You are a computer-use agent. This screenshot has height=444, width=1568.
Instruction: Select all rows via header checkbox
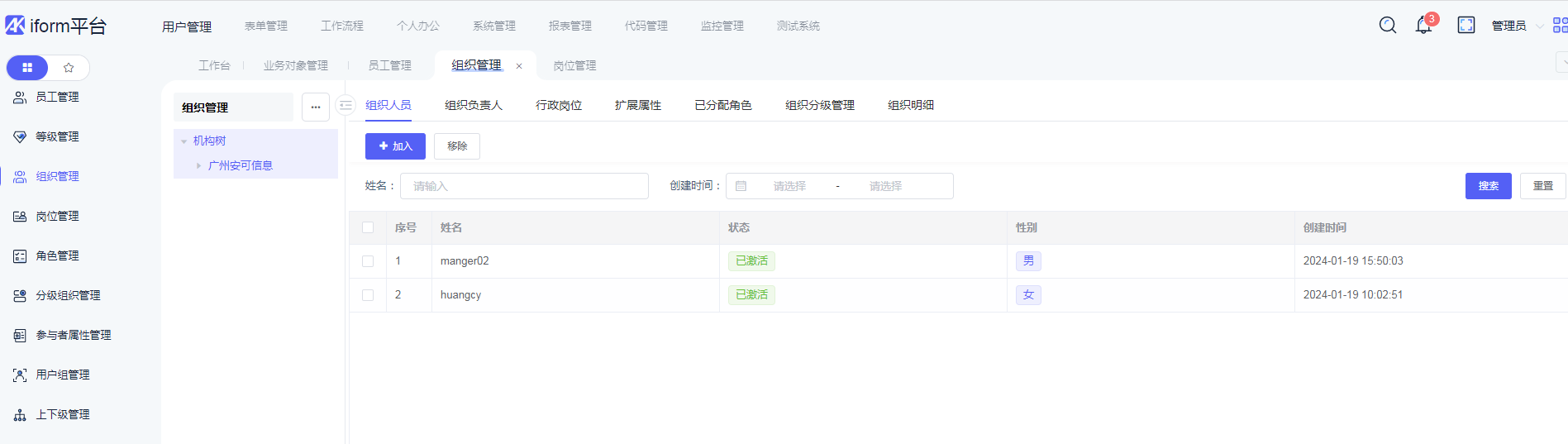(368, 227)
